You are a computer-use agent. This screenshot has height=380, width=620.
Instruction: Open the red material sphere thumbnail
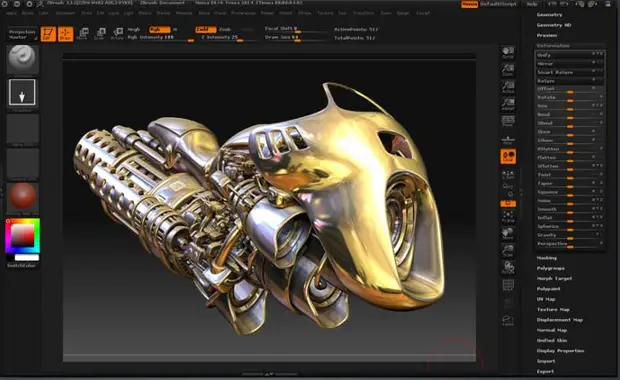23,196
